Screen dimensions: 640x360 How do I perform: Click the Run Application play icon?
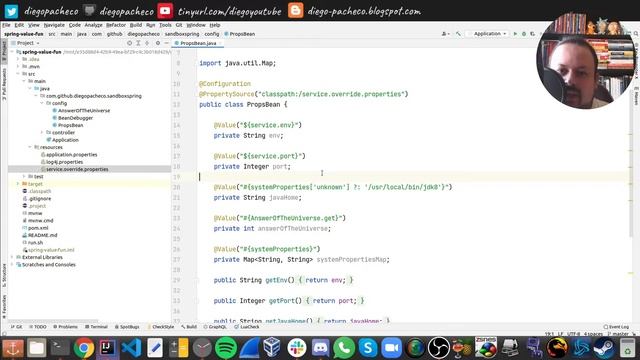[x=515, y=34]
